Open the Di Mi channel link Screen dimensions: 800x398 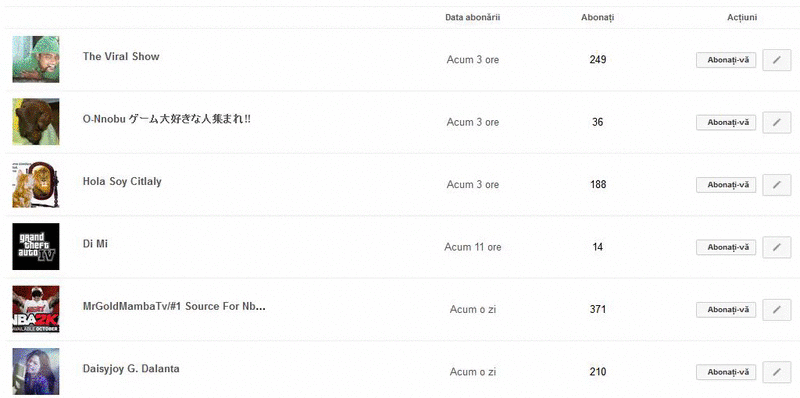click(x=95, y=244)
